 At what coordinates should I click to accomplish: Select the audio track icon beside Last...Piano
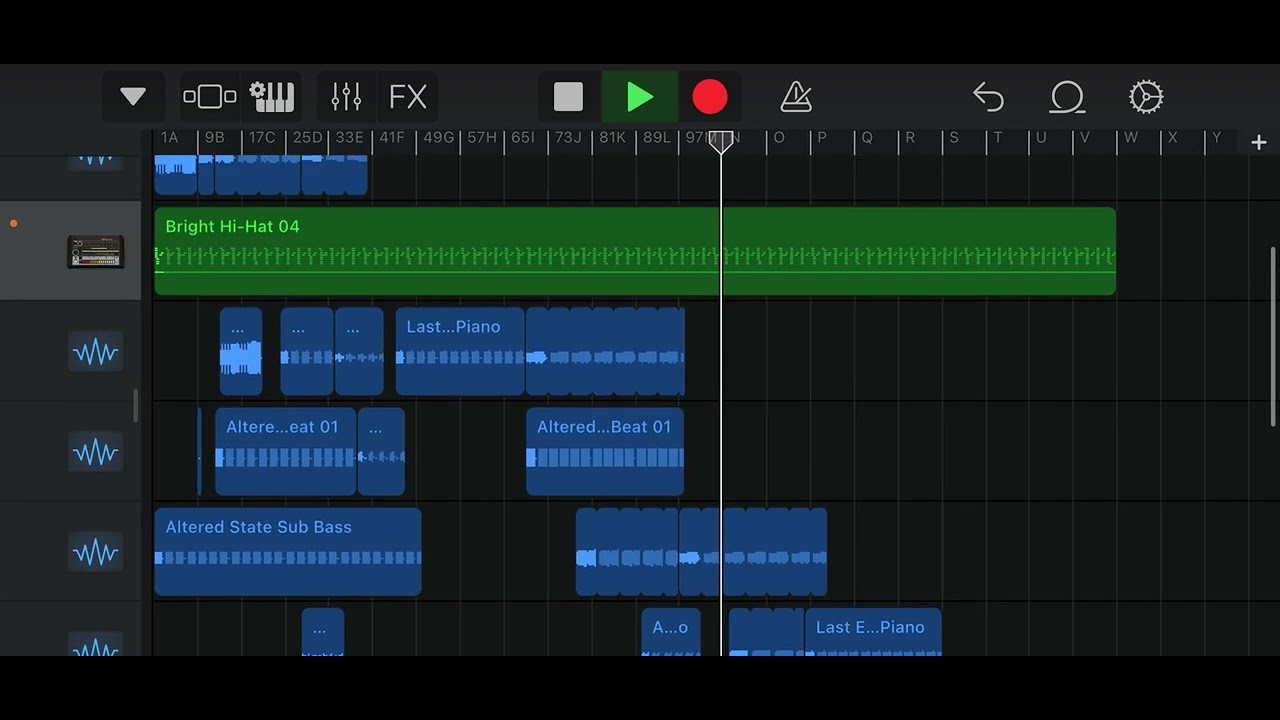click(x=96, y=352)
